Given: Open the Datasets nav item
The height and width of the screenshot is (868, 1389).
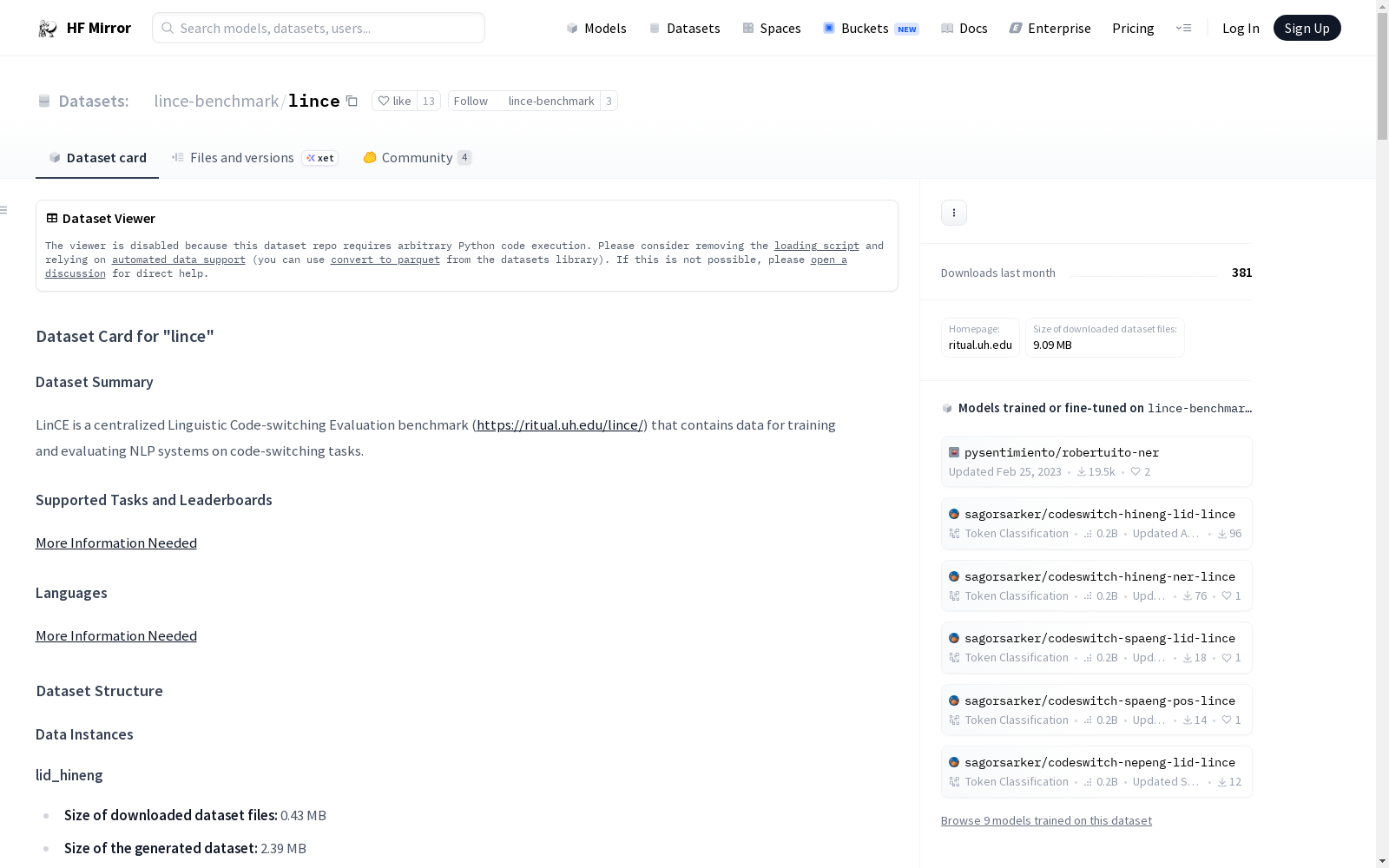Looking at the screenshot, I should 685,28.
